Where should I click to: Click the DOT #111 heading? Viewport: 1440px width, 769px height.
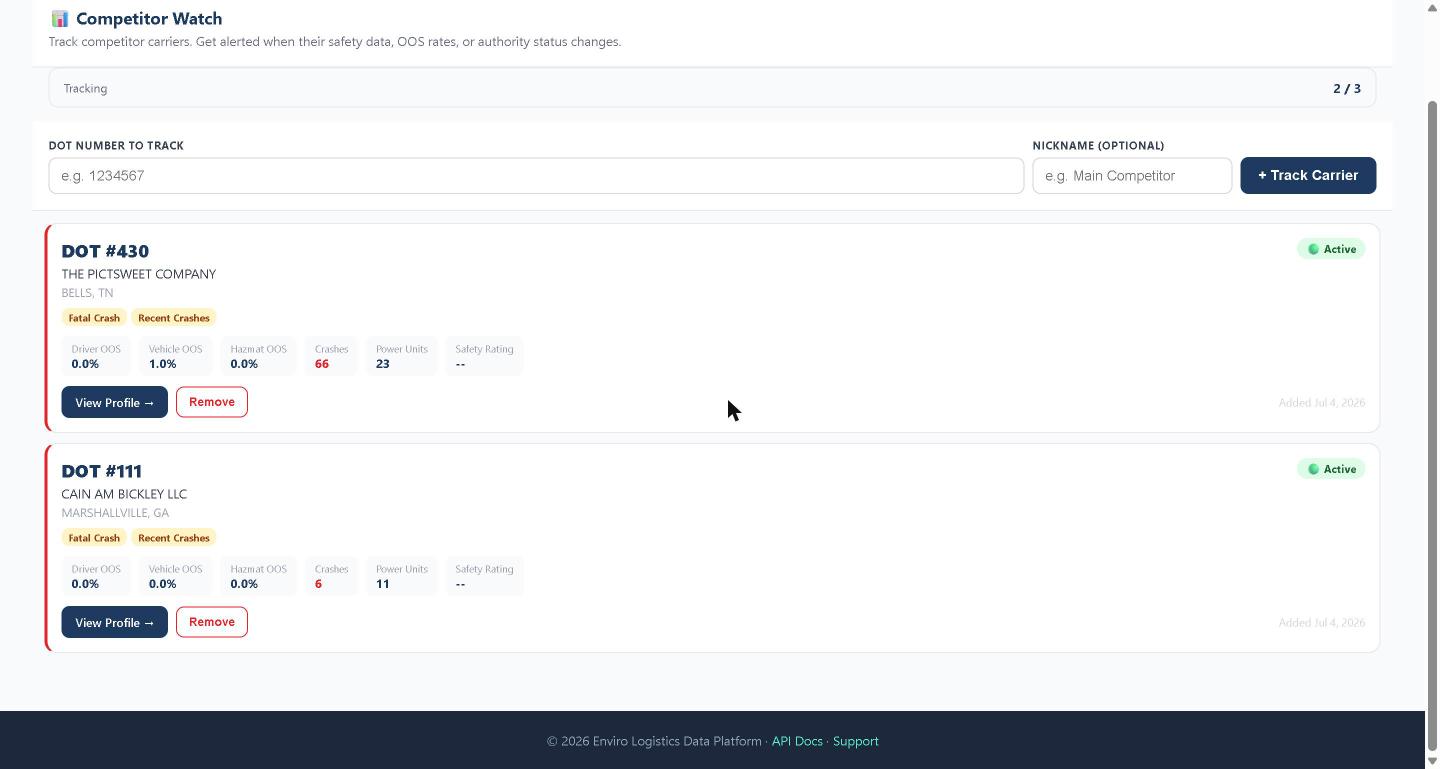coord(102,471)
